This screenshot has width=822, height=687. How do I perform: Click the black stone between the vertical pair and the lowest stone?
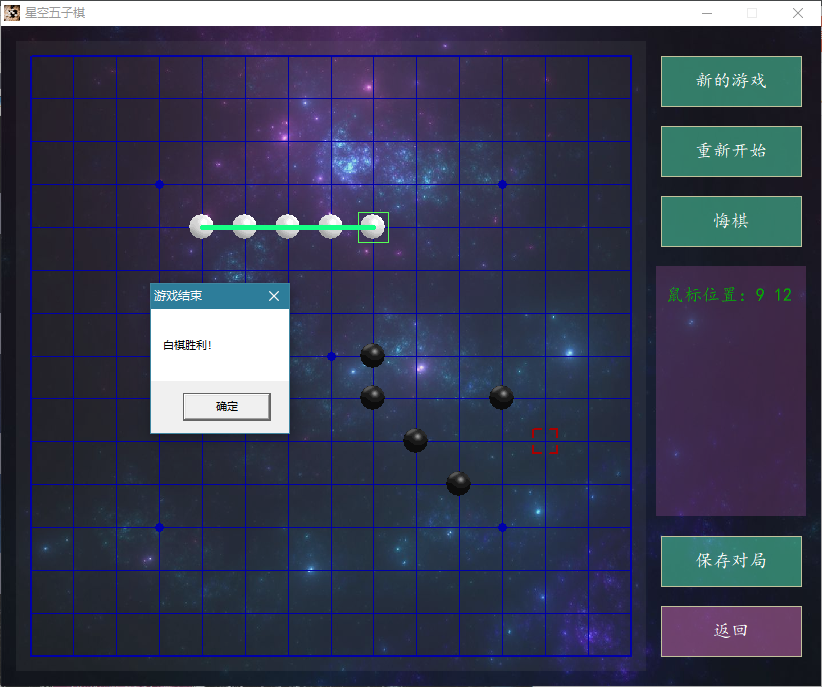(x=415, y=441)
